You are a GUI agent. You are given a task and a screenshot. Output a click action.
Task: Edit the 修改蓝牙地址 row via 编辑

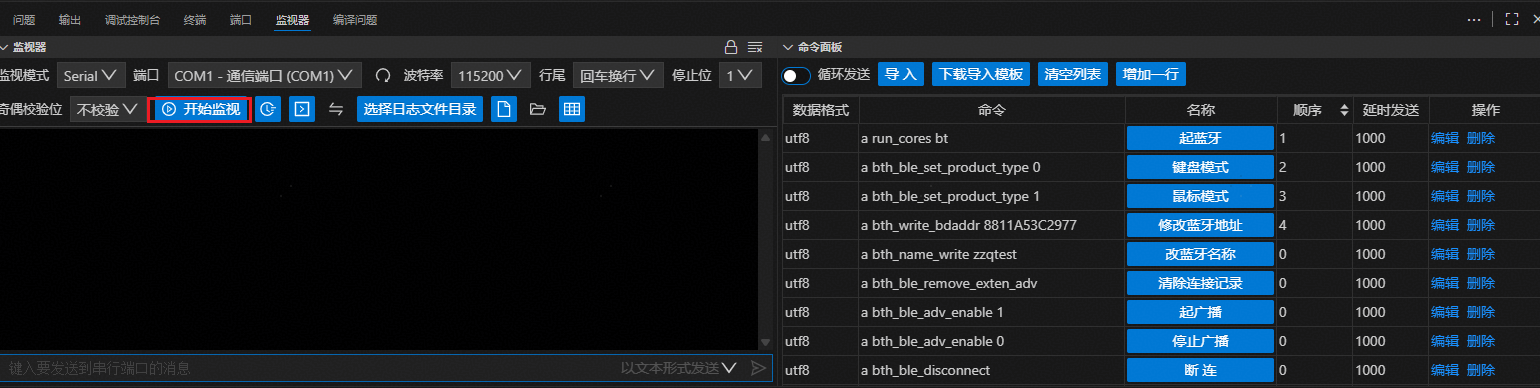click(1445, 225)
